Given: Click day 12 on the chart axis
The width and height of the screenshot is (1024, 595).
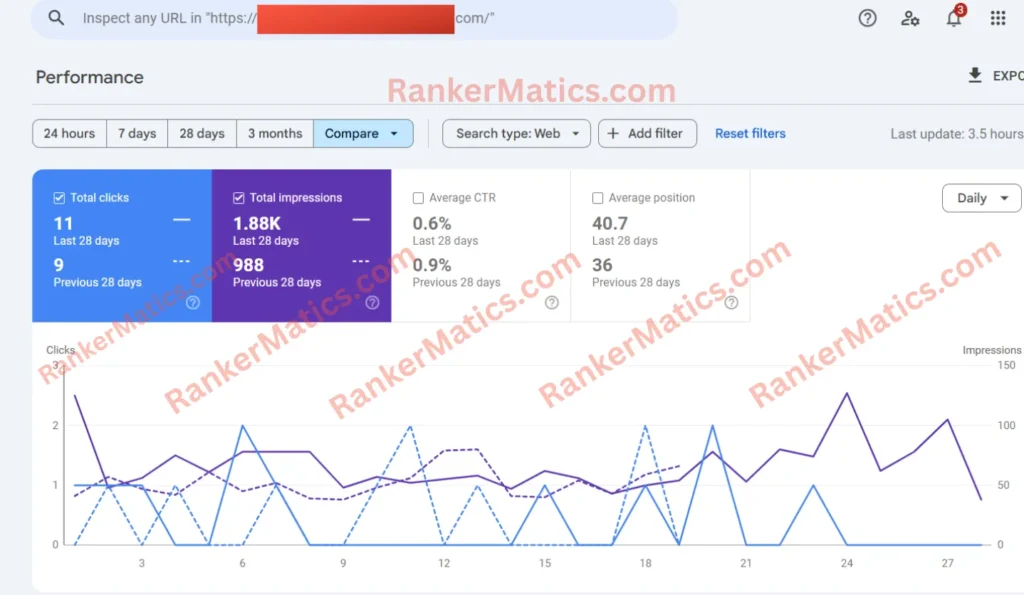Looking at the screenshot, I should 444,563.
